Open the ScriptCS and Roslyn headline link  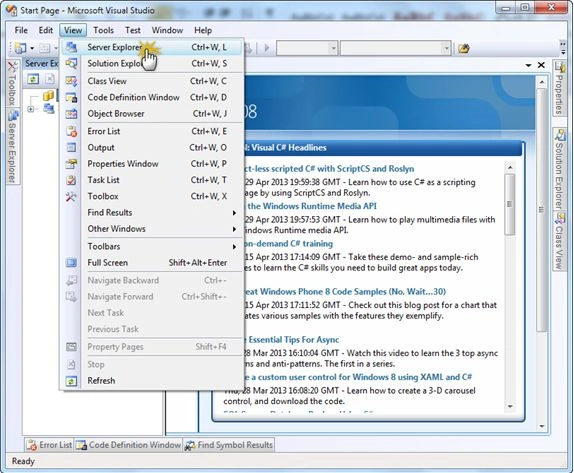(328, 168)
